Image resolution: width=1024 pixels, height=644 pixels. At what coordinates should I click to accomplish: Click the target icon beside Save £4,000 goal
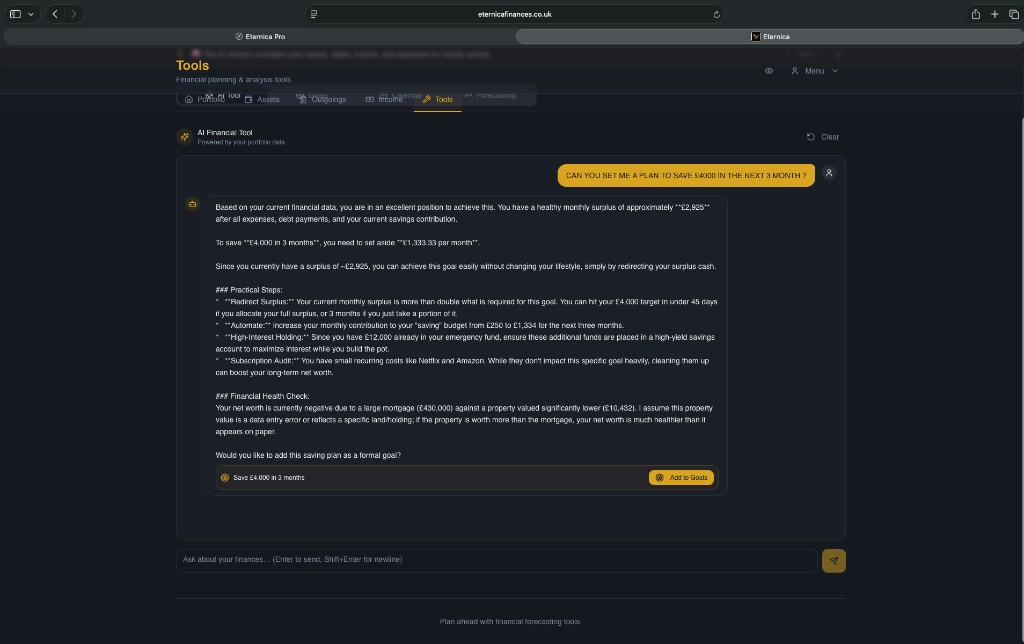(226, 477)
